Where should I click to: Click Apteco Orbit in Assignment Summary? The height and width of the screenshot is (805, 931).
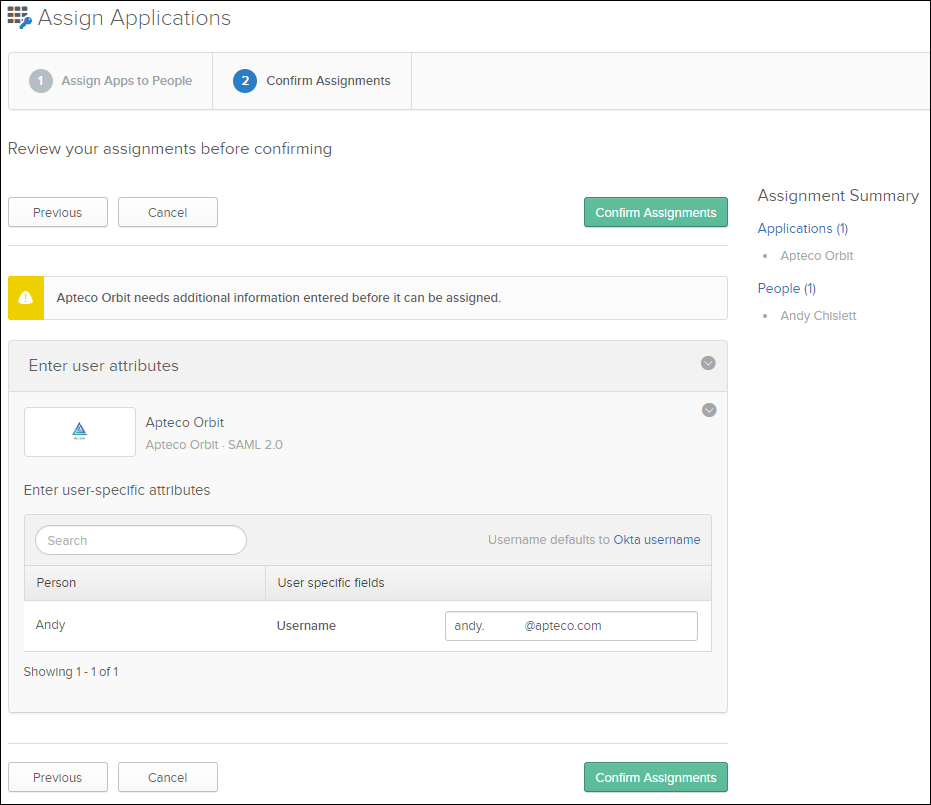816,256
